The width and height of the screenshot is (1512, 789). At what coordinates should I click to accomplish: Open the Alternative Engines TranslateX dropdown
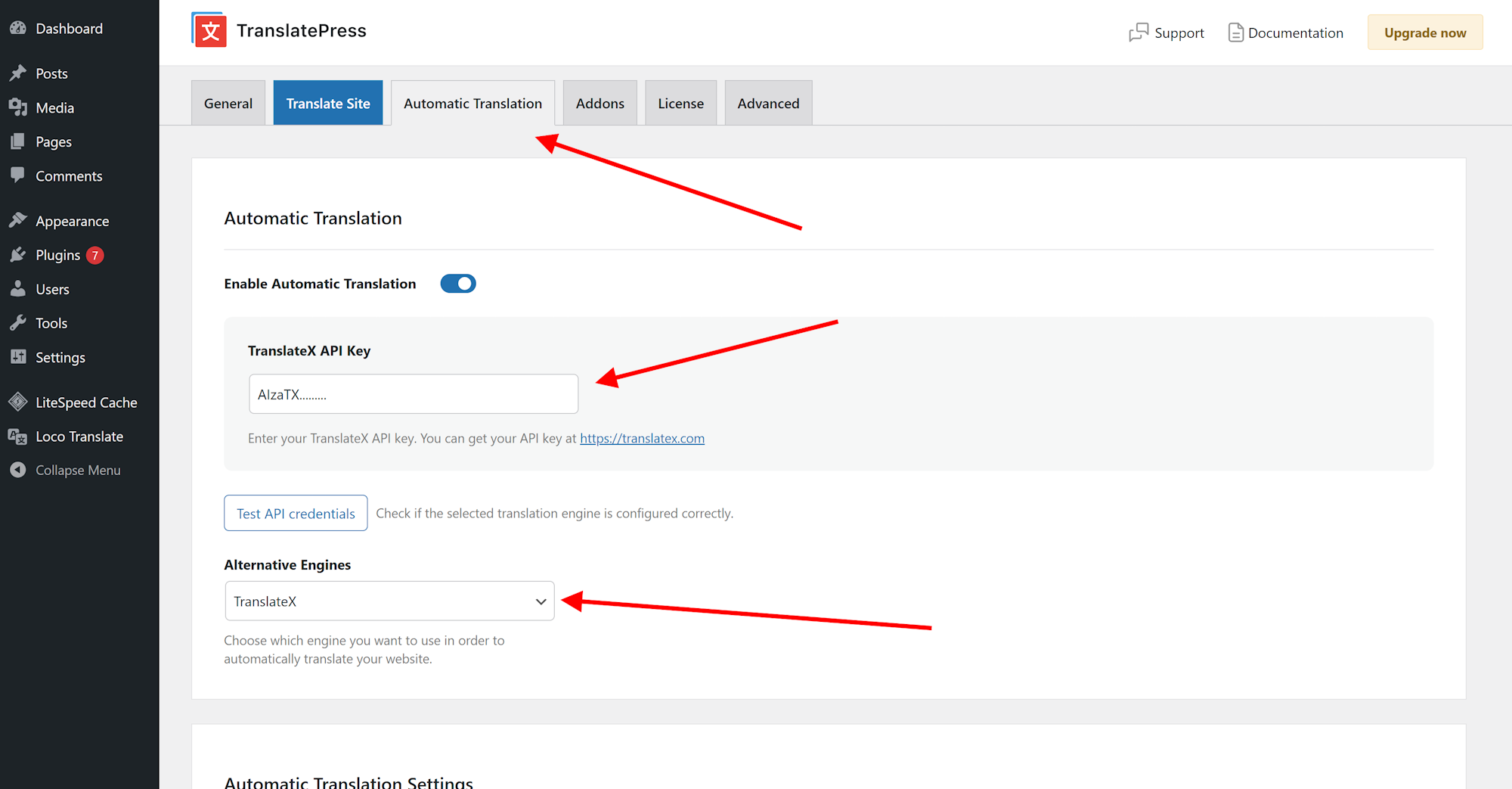tap(389, 601)
